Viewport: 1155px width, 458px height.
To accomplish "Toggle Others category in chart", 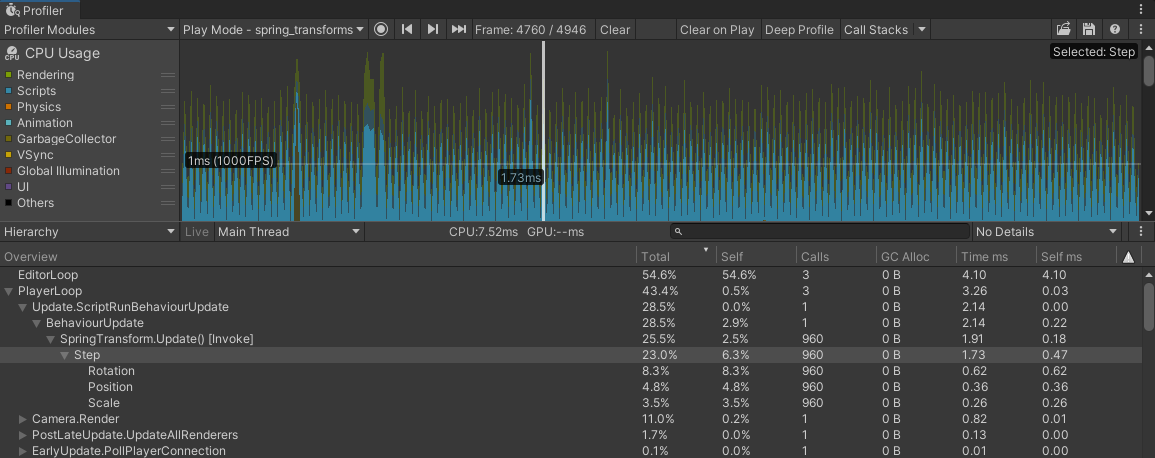I will [8, 203].
